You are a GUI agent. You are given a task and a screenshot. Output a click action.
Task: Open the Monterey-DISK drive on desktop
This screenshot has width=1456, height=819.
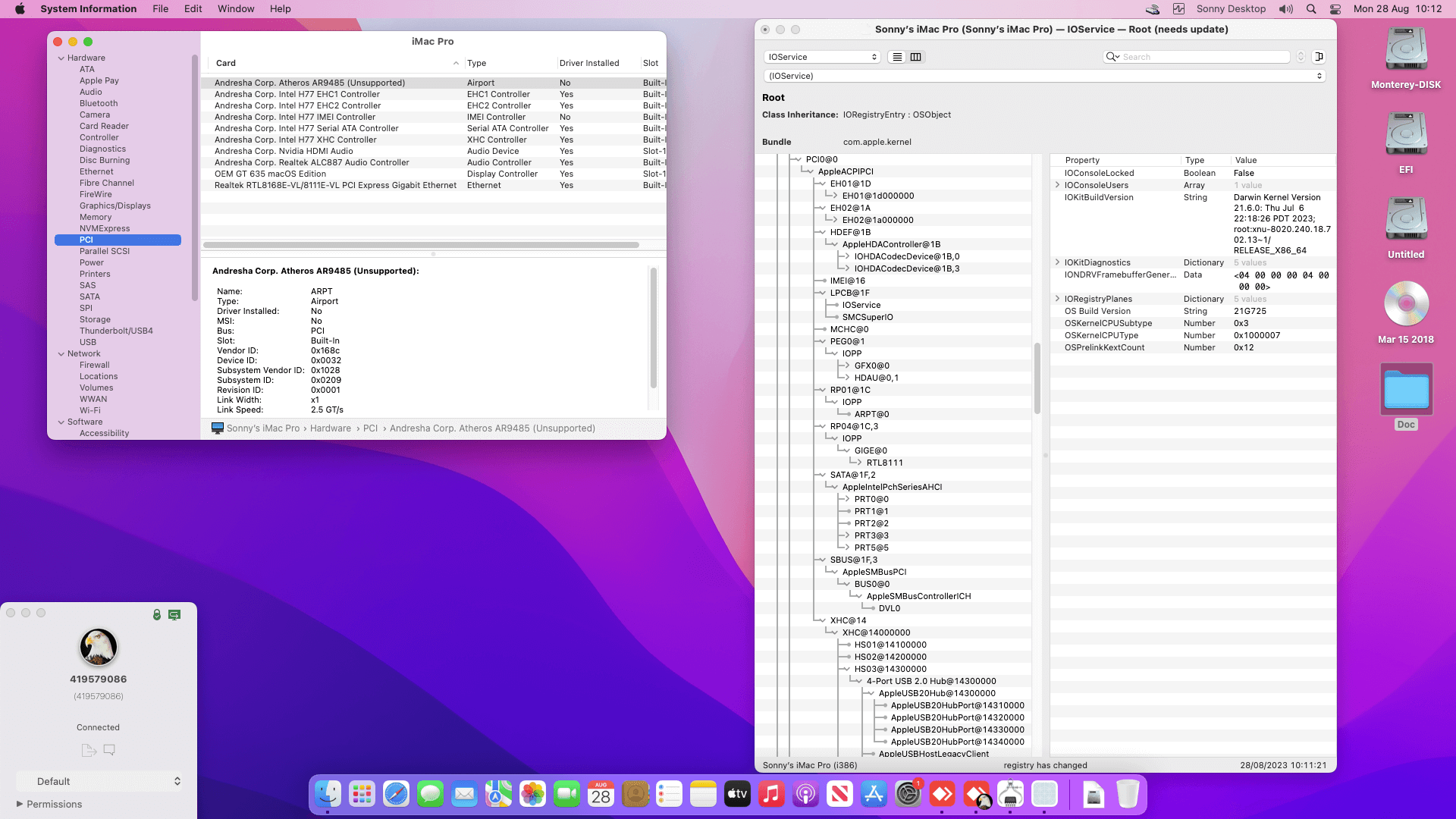pos(1406,51)
